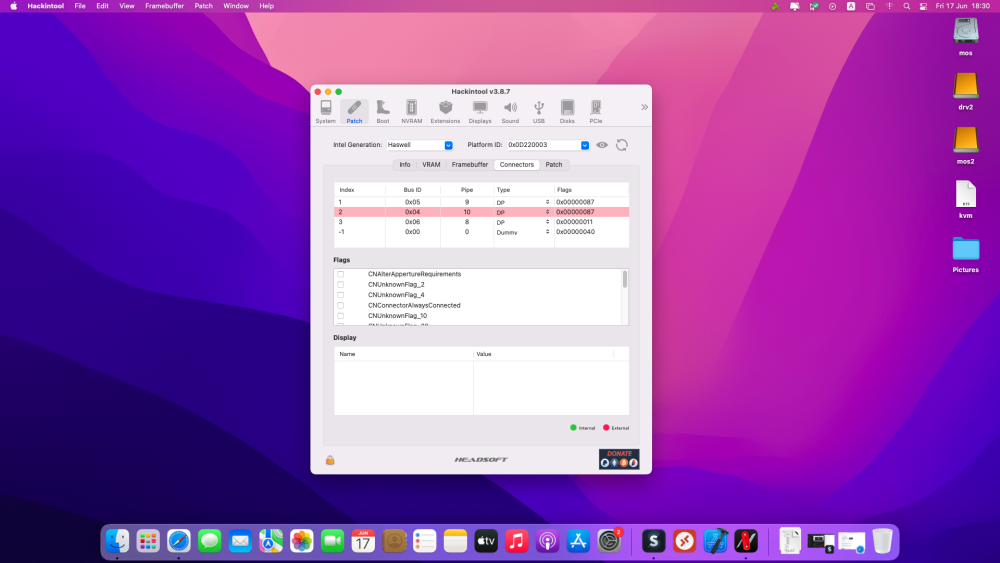Open the kvm file on desktop
The height and width of the screenshot is (563, 1000).
tap(966, 200)
